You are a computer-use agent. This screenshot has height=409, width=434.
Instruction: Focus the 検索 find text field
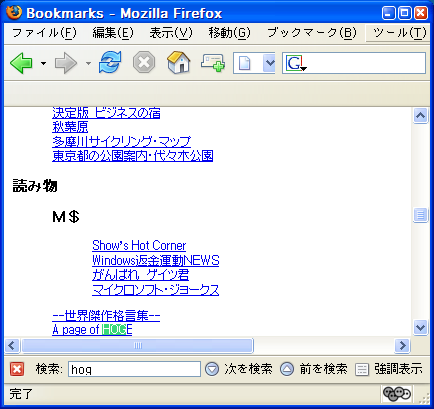pyautogui.click(x=134, y=369)
